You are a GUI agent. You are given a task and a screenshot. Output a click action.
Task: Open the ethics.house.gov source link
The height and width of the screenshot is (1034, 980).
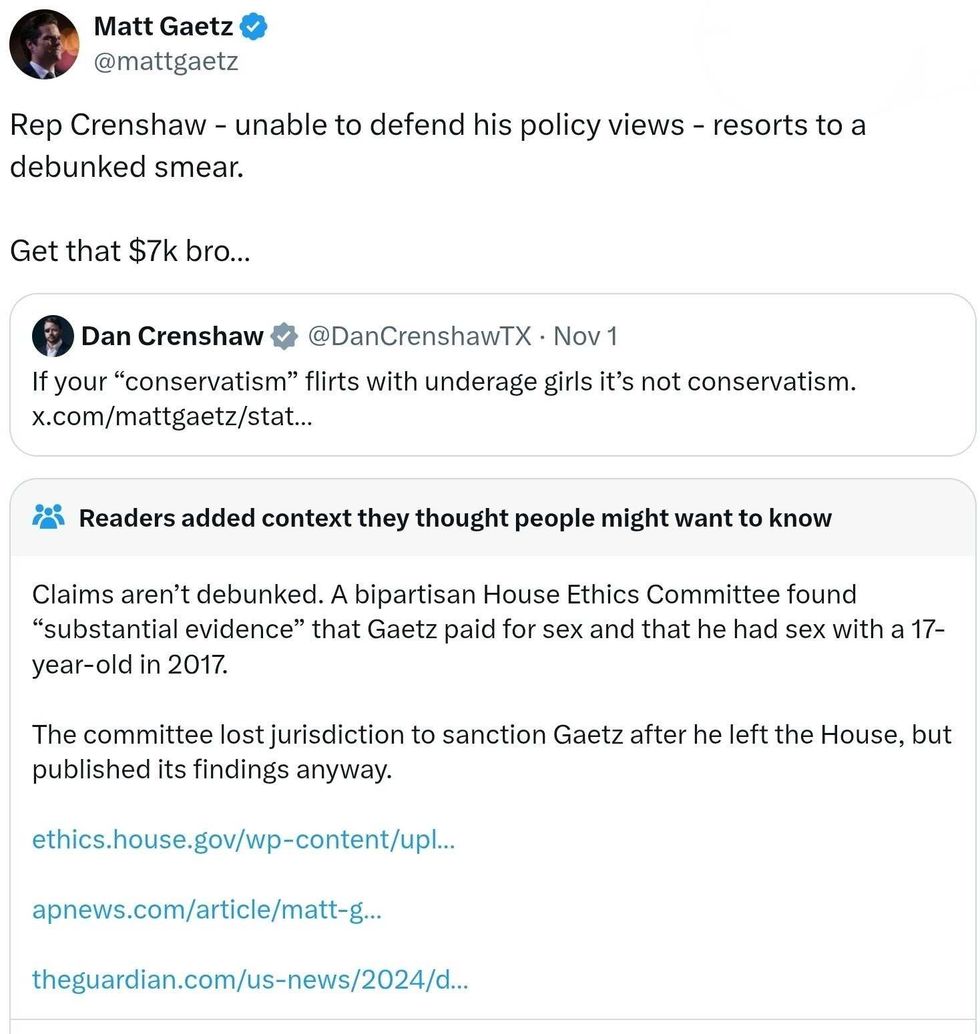pyautogui.click(x=244, y=838)
